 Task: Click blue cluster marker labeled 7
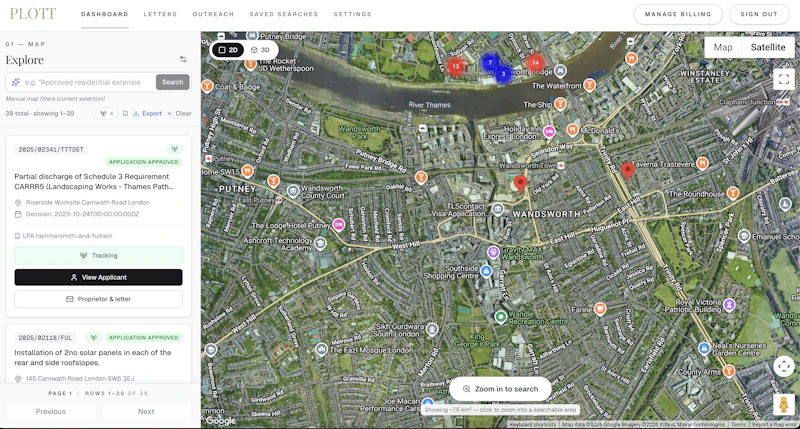click(490, 62)
